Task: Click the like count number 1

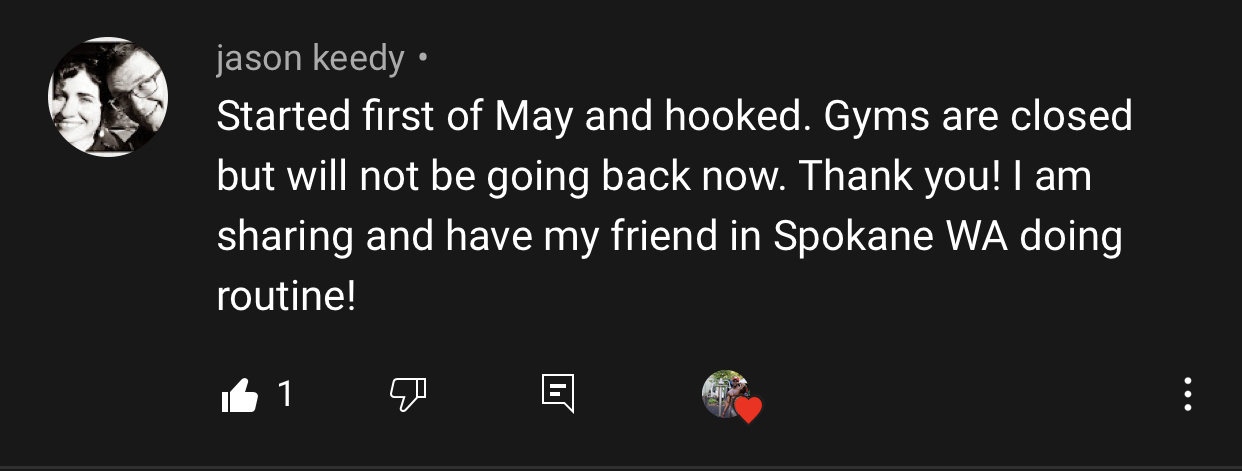Action: (285, 394)
